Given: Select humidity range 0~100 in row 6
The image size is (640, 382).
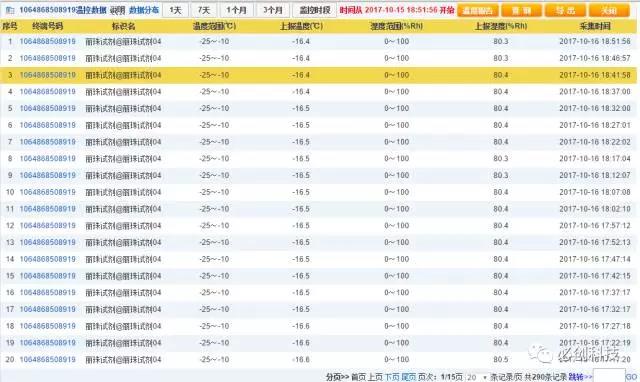Looking at the screenshot, I should (396, 125).
